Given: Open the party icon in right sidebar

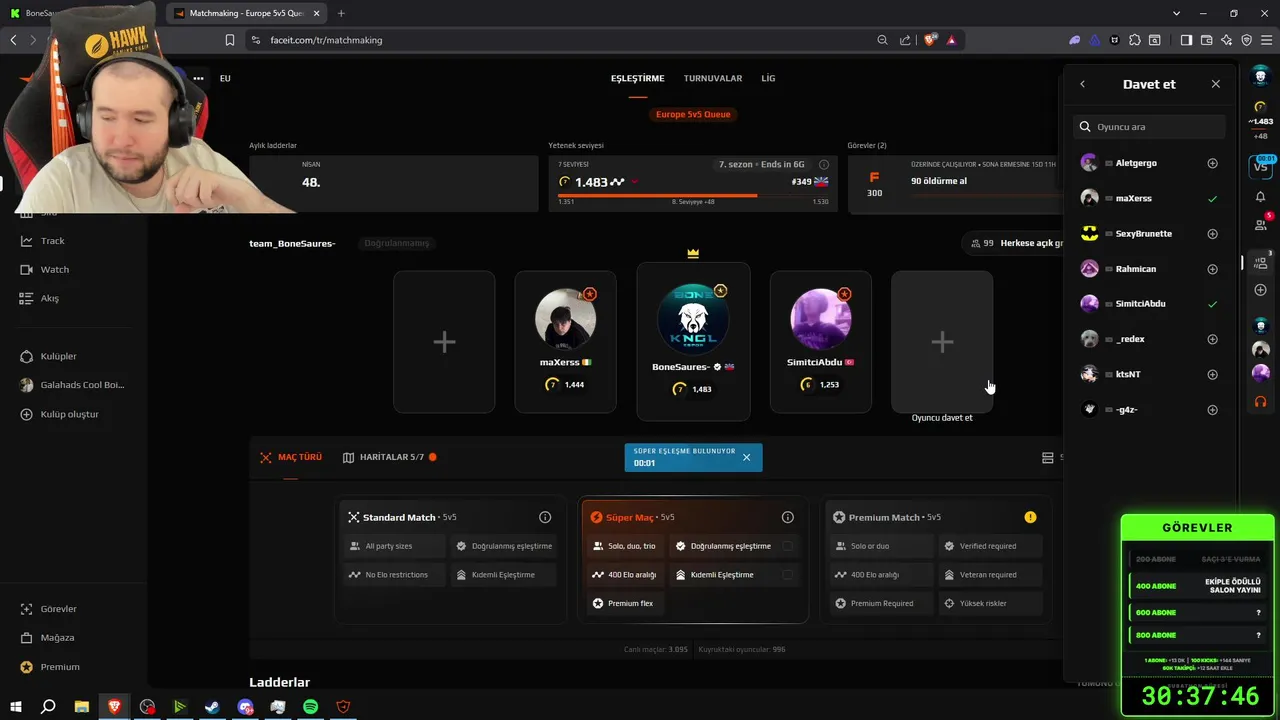Looking at the screenshot, I should tap(1260, 262).
